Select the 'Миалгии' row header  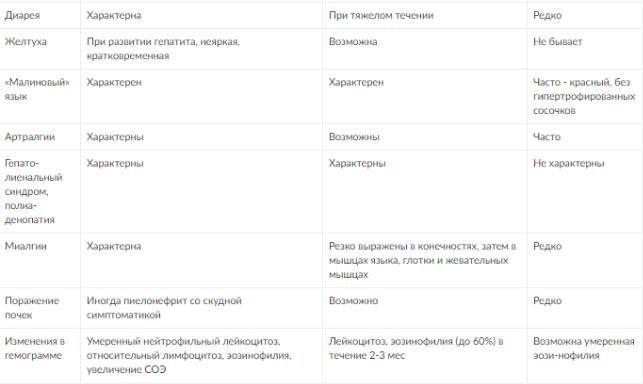pos(25,246)
